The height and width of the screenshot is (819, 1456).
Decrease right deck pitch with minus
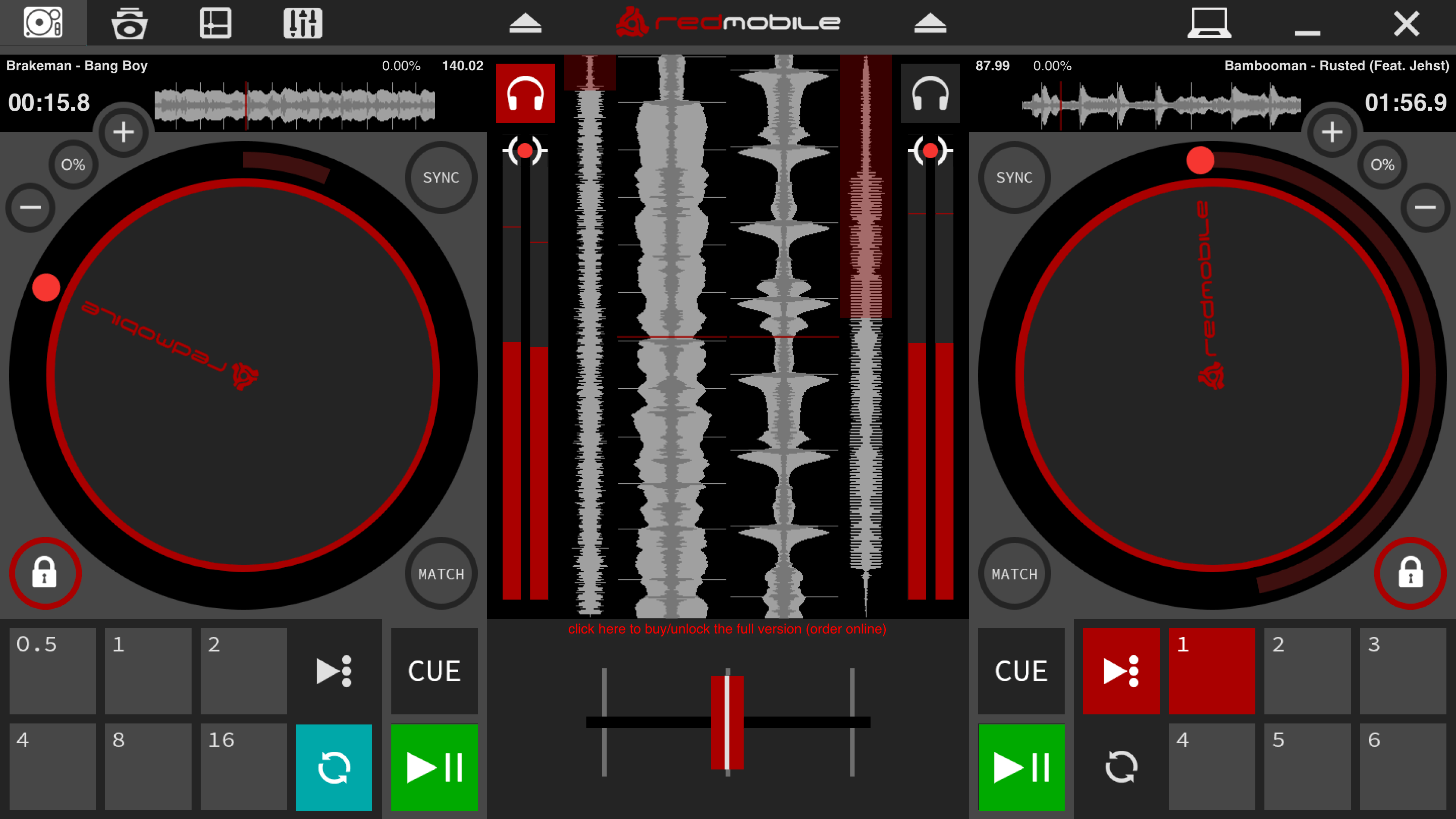click(1425, 207)
